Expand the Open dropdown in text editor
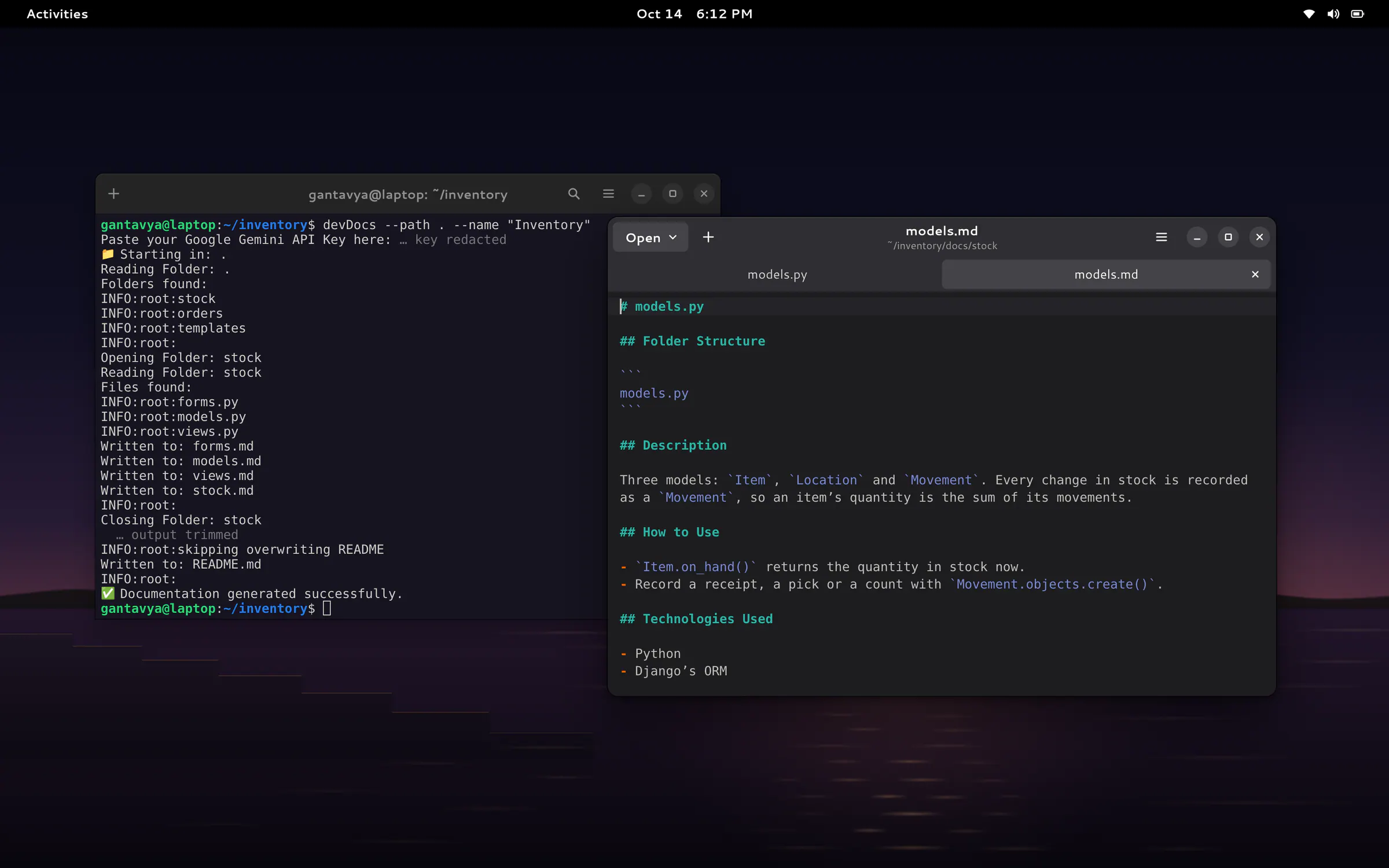 click(651, 237)
